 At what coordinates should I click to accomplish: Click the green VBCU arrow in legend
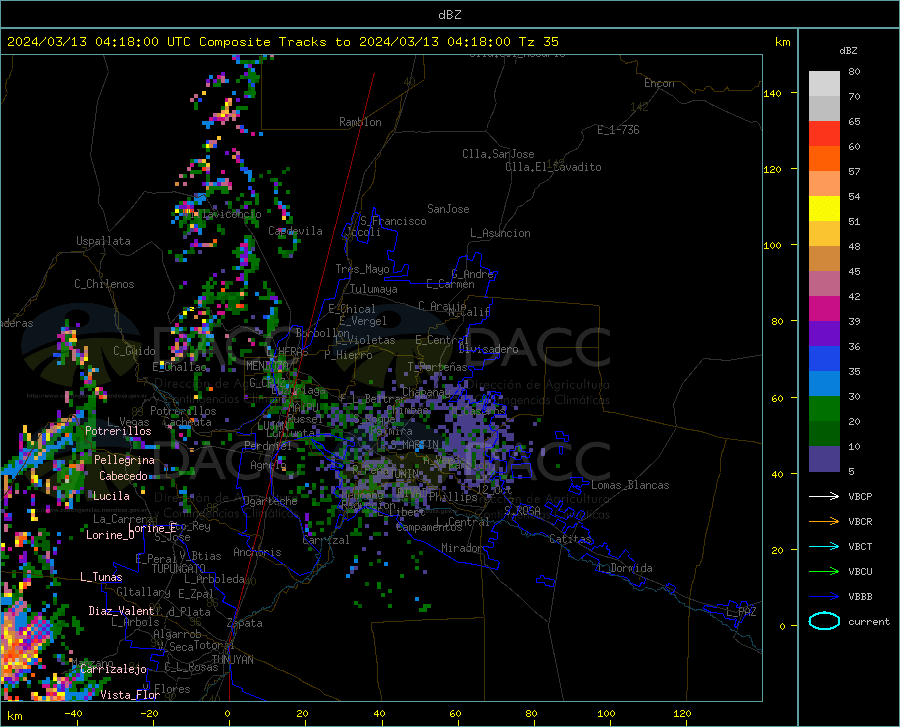coord(824,571)
